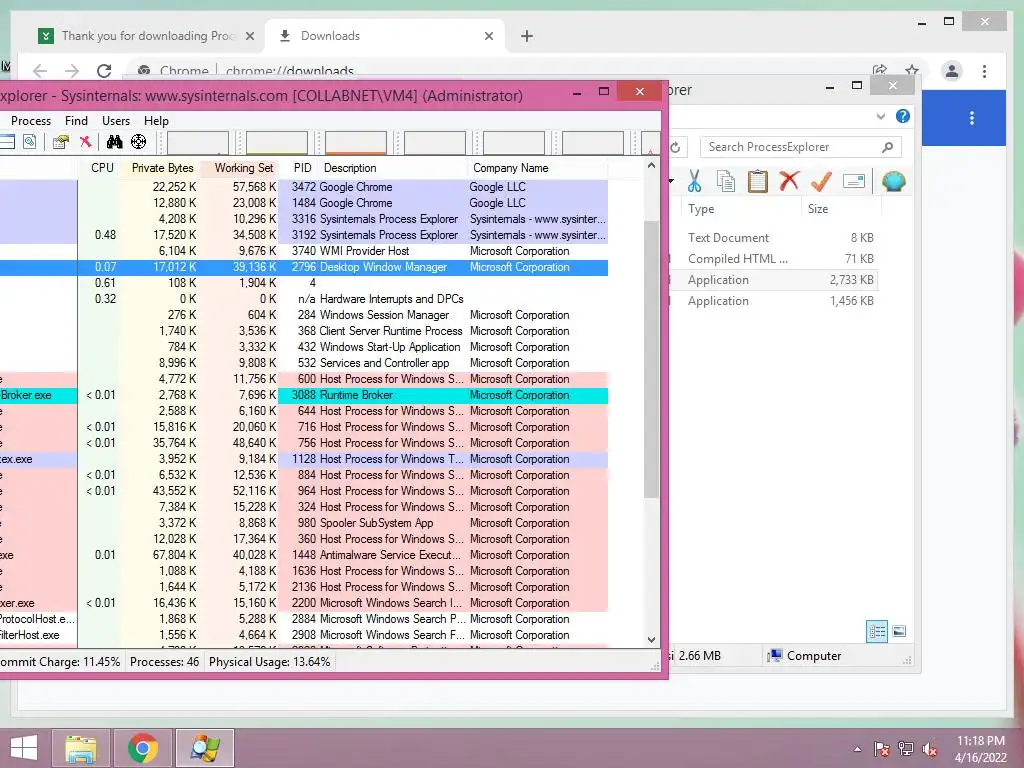Click the blue Help question mark icon

coord(903,116)
